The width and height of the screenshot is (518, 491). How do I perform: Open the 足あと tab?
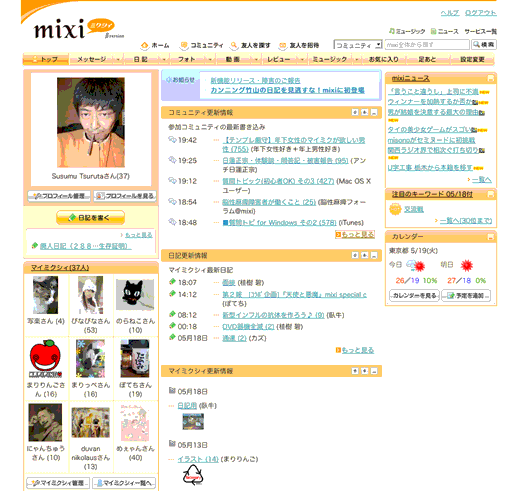tap(427, 59)
